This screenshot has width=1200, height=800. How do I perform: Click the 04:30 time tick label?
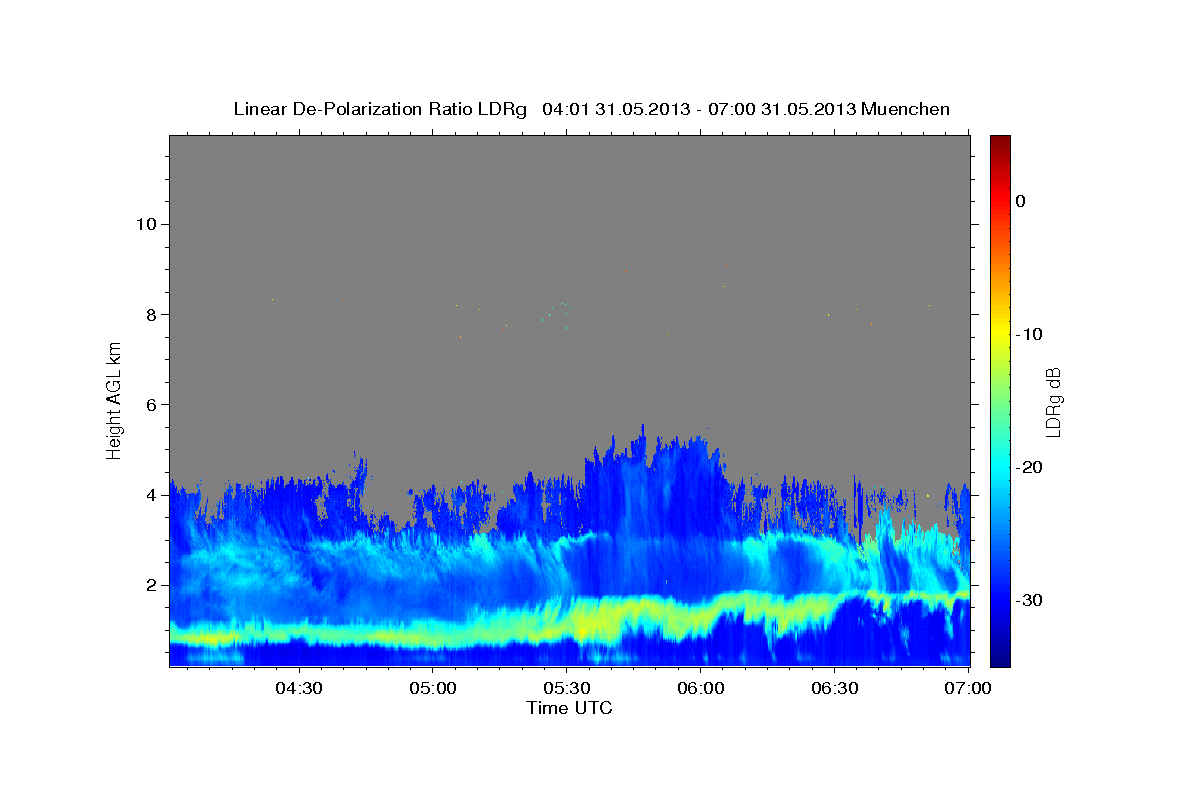(298, 689)
